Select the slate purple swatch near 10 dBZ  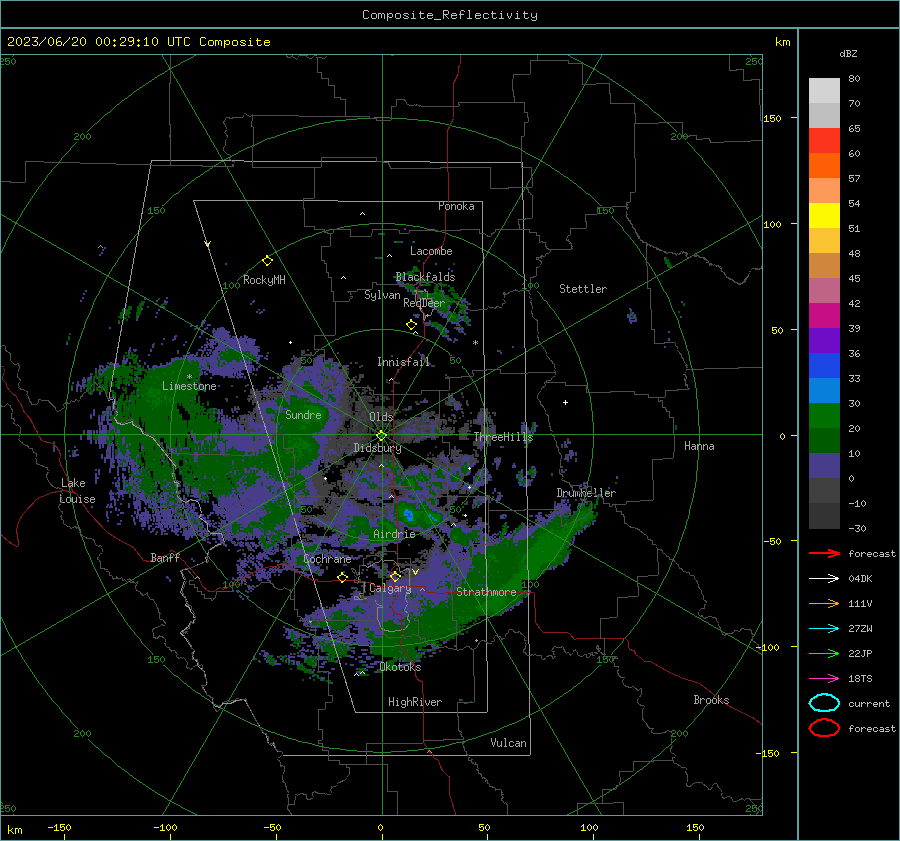click(x=824, y=465)
